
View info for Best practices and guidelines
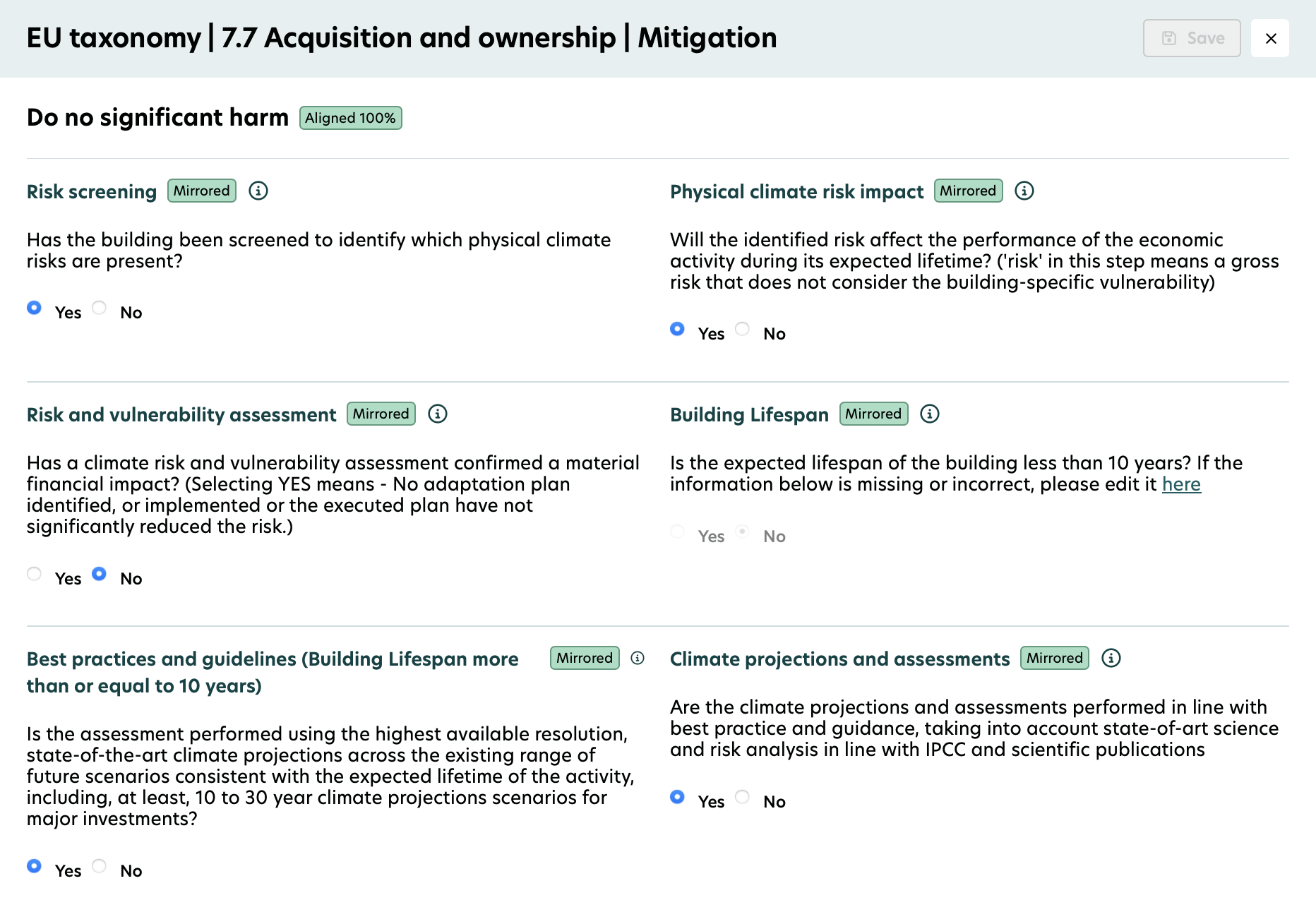[x=638, y=658]
